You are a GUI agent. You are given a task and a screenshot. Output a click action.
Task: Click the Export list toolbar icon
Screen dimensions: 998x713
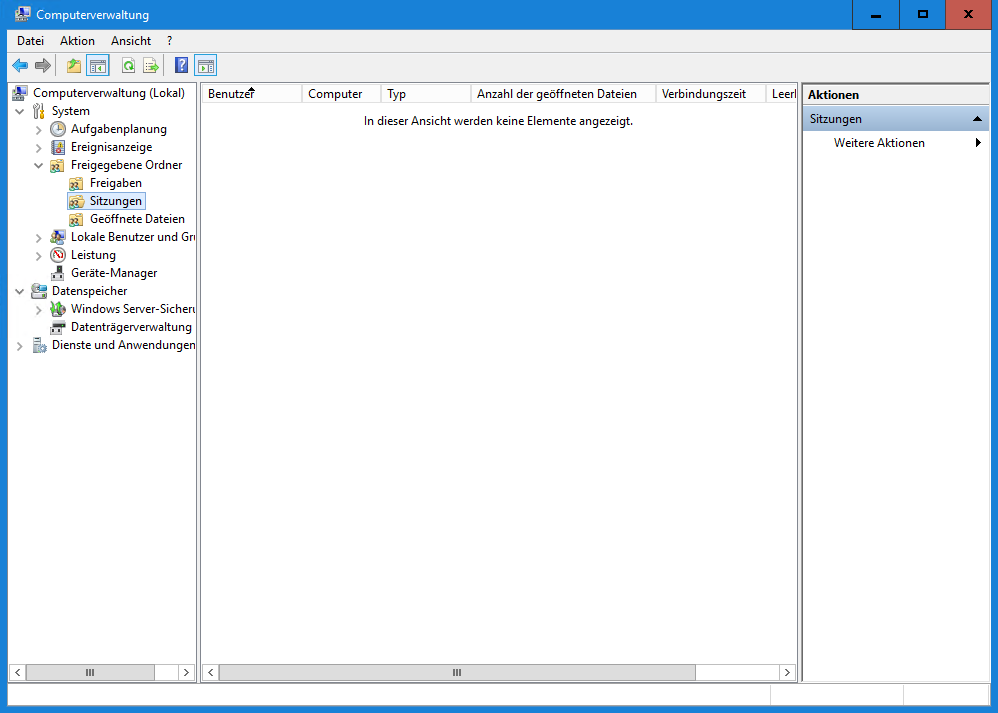point(151,66)
